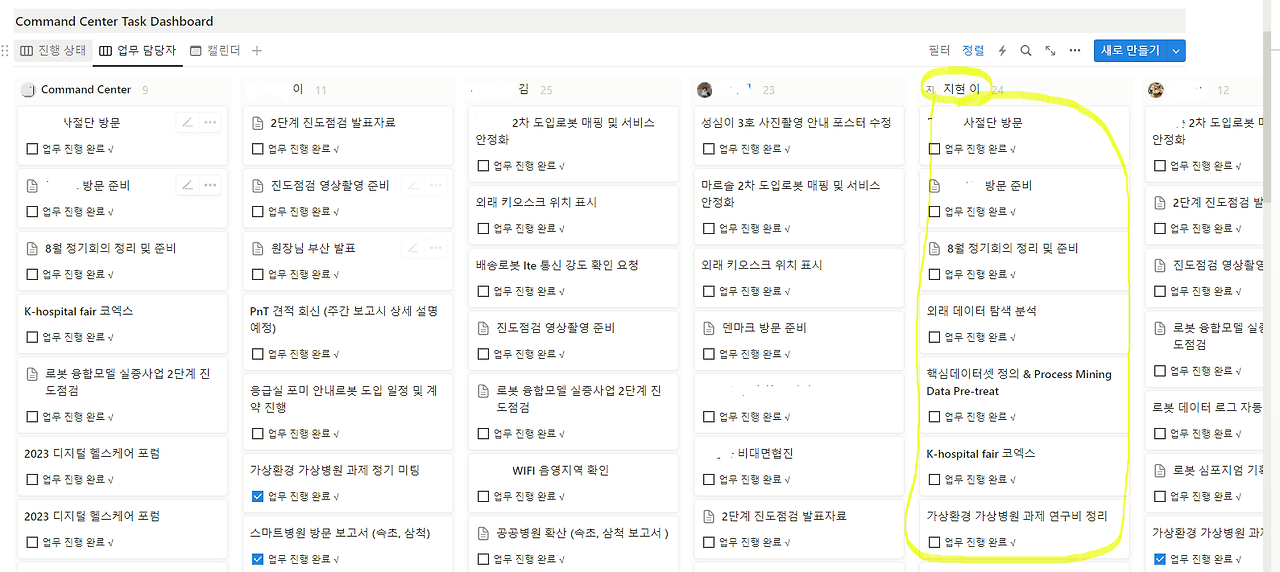1280x572 pixels.
Task: Check 업무 진행 완료 on WIFI 음영지역 확인
Action: click(x=484, y=496)
